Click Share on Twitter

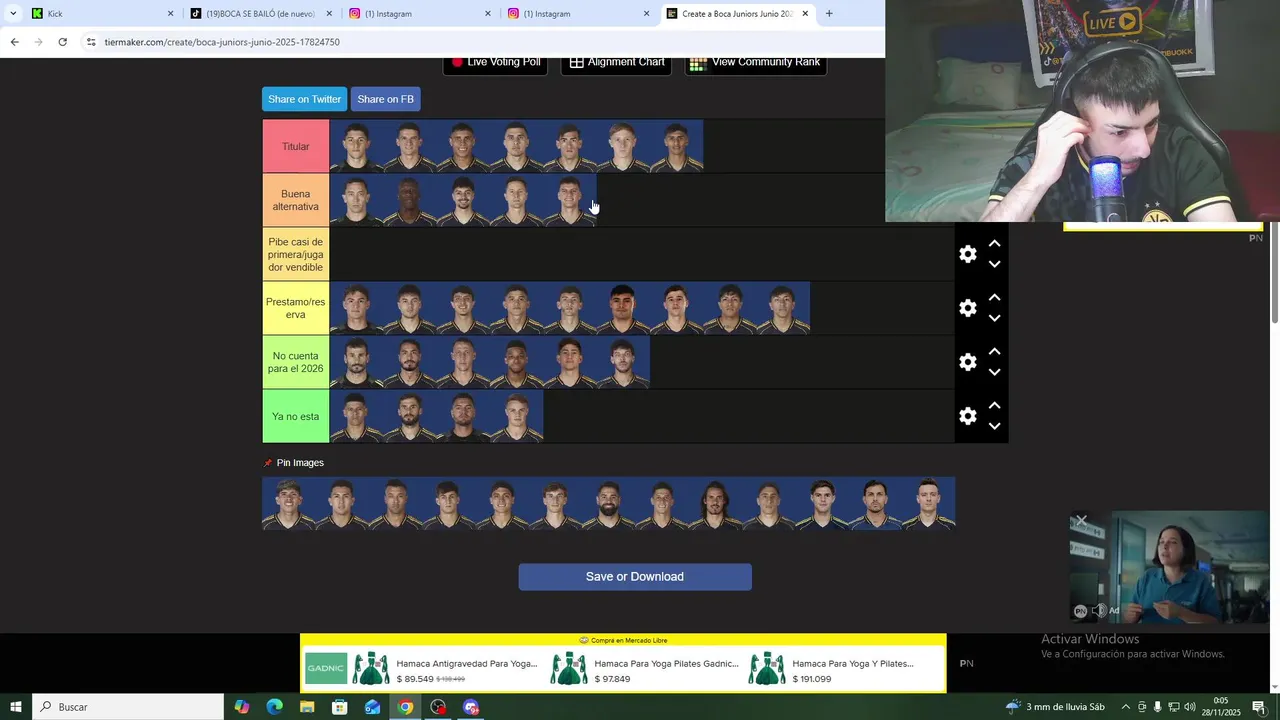coord(304,99)
